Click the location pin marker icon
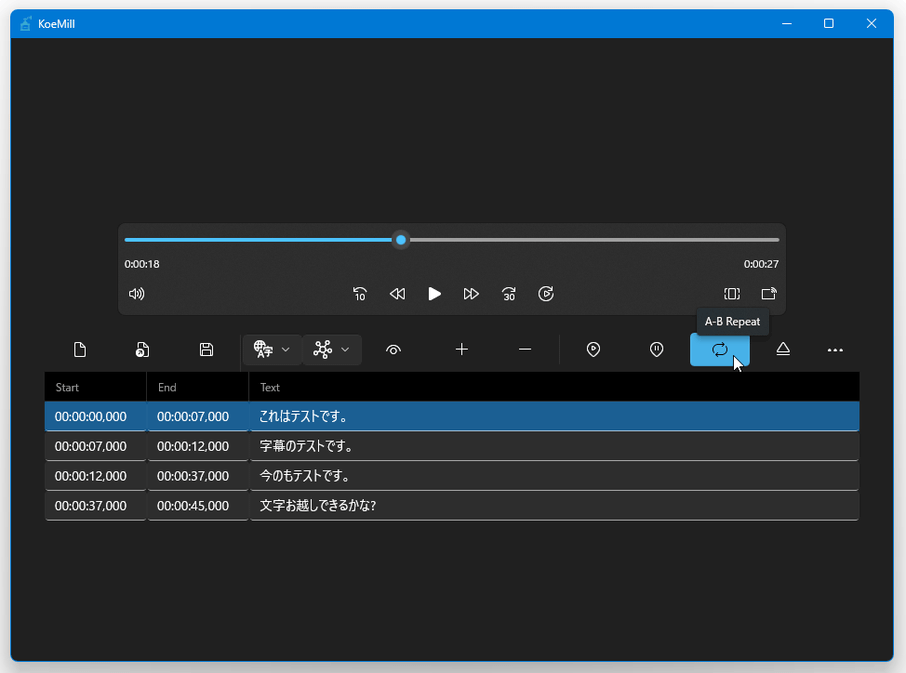The width and height of the screenshot is (906, 673). [593, 350]
